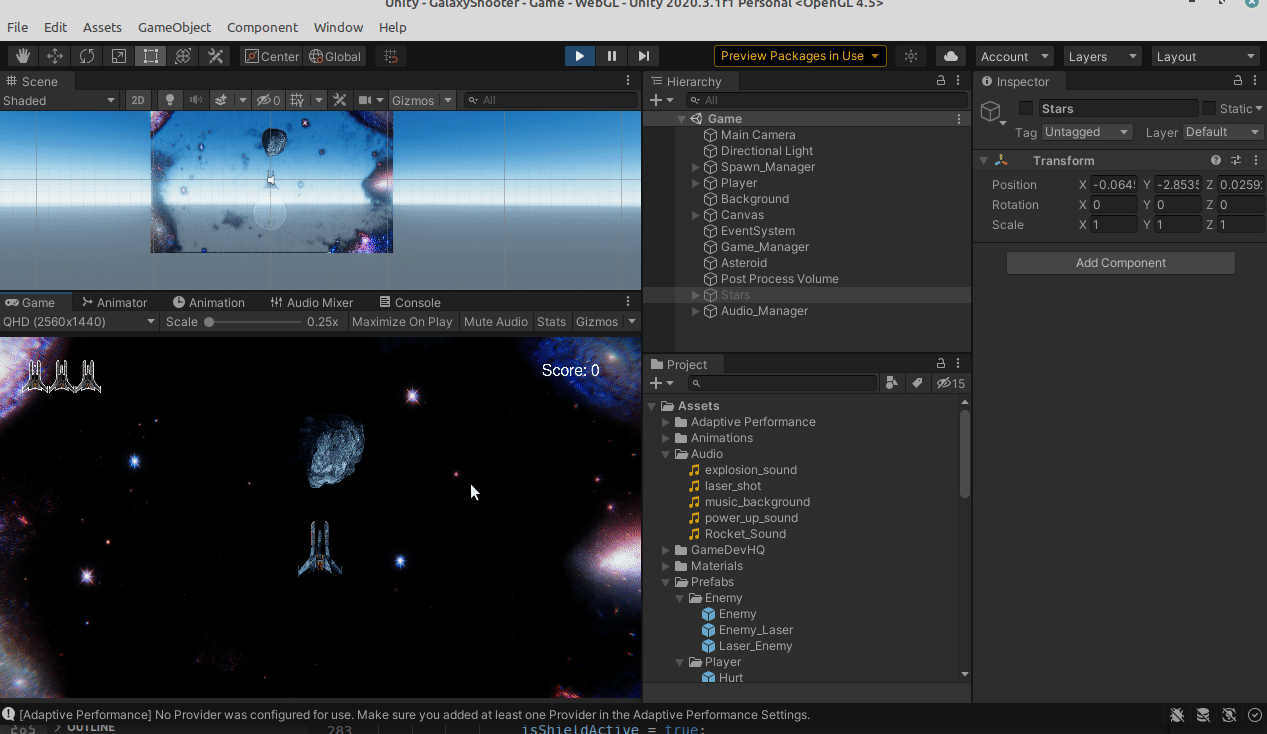
Task: Switch to the Audio Mixer tab
Action: point(311,302)
